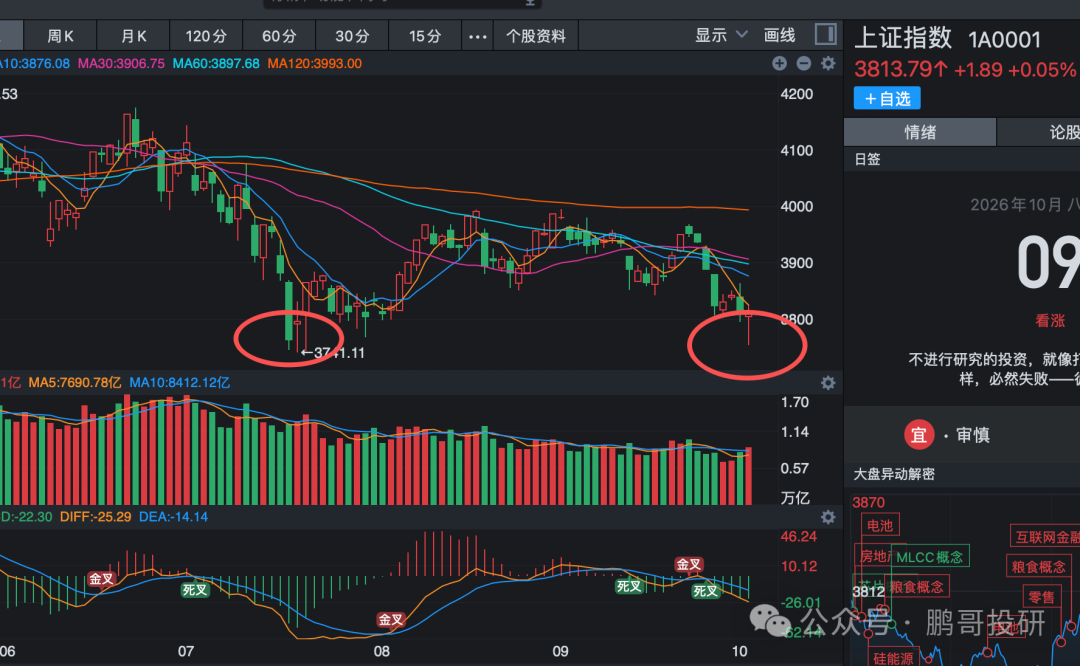This screenshot has height=666, width=1080.
Task: Click the MA60:3897.68 indicator label
Action: [x=216, y=63]
